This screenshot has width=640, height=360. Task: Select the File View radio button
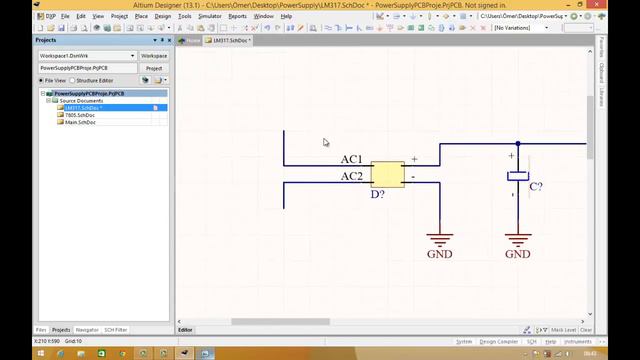point(41,80)
